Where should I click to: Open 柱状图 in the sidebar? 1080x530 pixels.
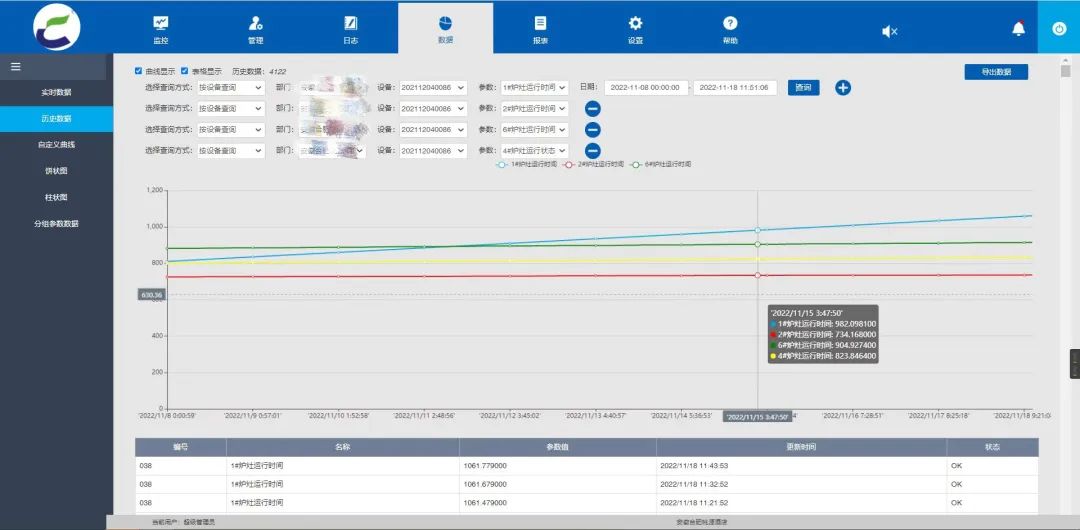point(56,197)
